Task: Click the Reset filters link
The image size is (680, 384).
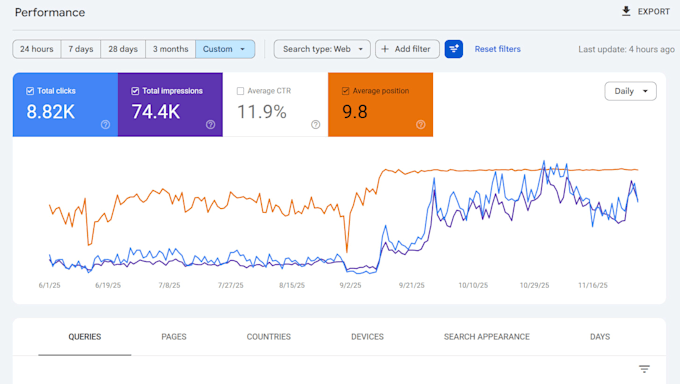Action: coord(497,49)
